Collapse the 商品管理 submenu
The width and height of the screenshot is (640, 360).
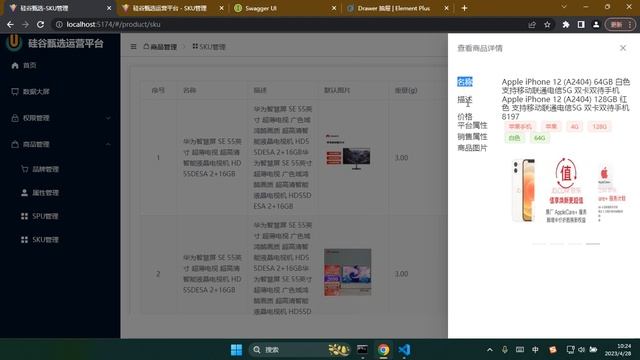[x=60, y=144]
